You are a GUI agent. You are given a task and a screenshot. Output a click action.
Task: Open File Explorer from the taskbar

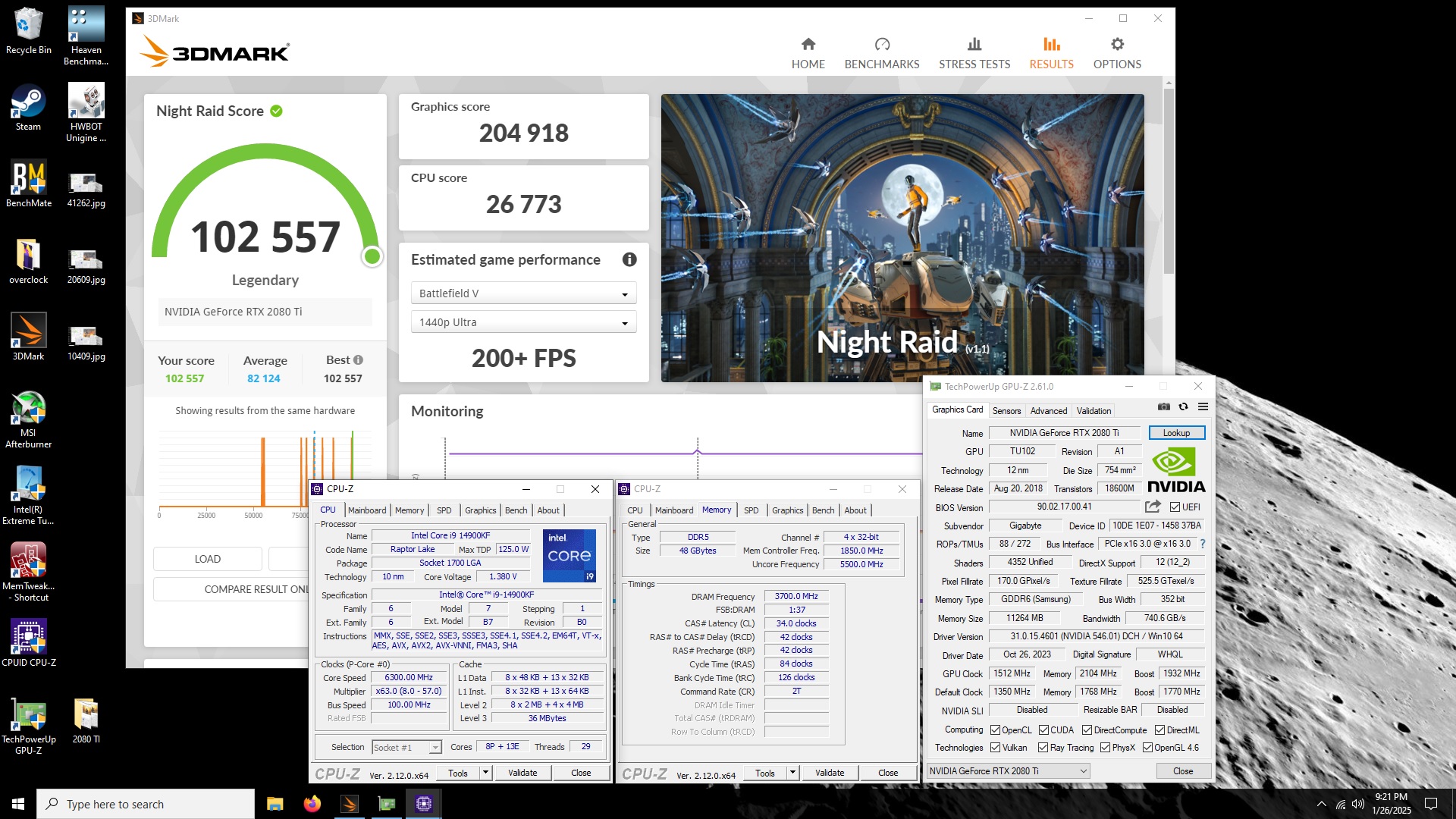click(x=275, y=804)
